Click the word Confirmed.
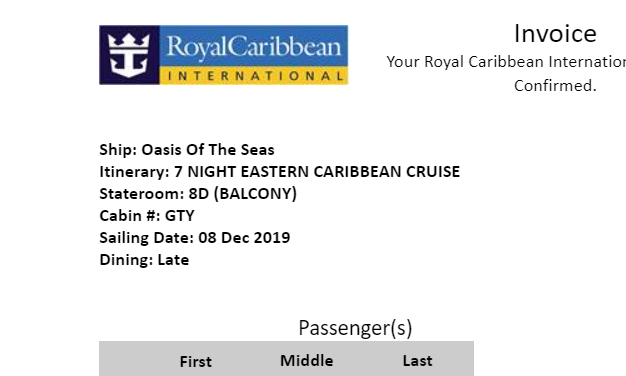Screen dimensions: 626x376 tap(555, 86)
